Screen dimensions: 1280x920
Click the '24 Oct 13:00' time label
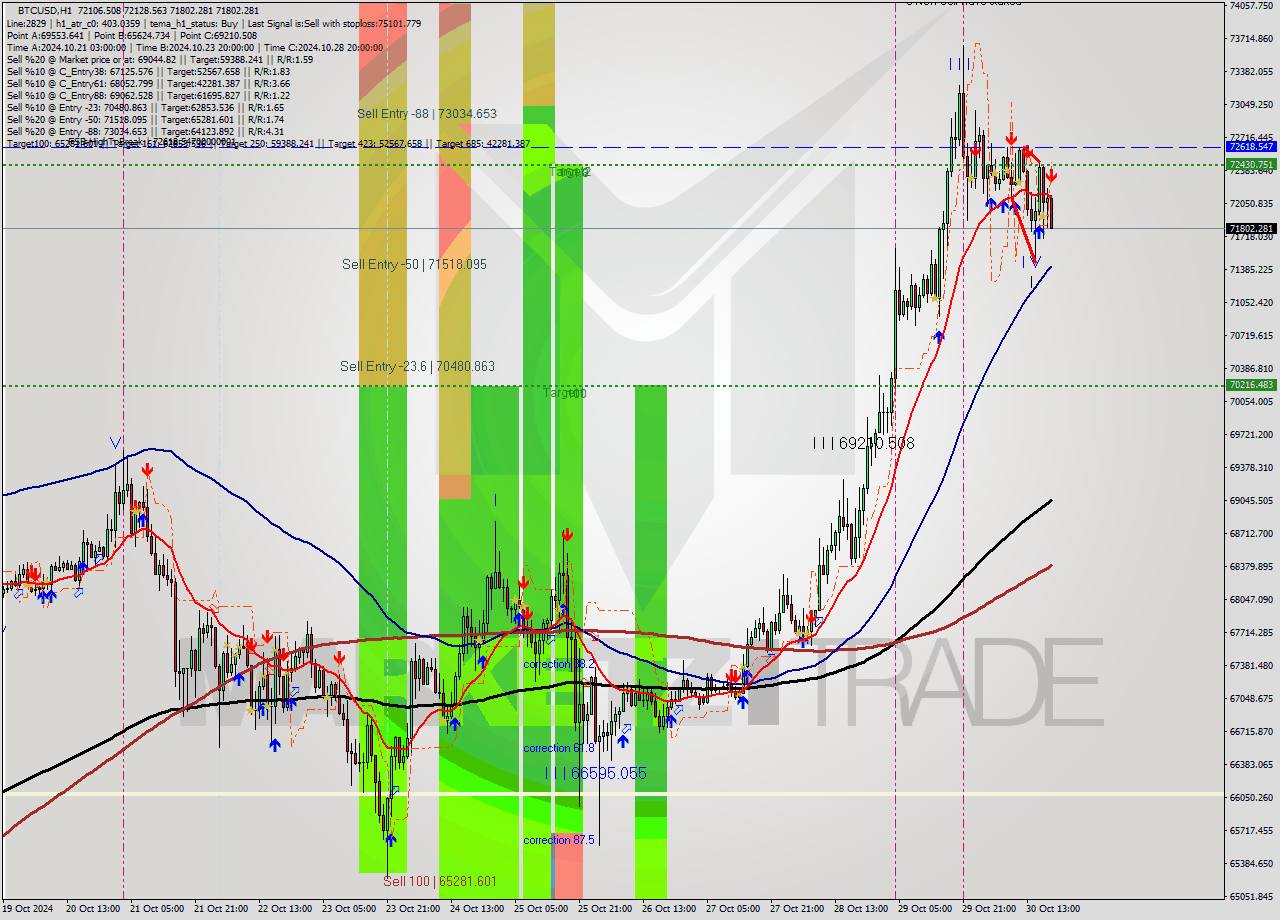477,909
